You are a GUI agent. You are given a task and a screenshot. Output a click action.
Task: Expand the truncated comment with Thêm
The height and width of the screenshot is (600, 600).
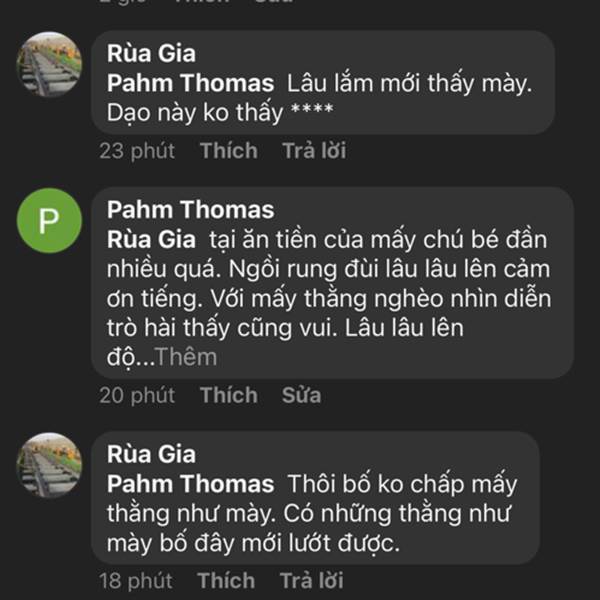pyautogui.click(x=186, y=357)
